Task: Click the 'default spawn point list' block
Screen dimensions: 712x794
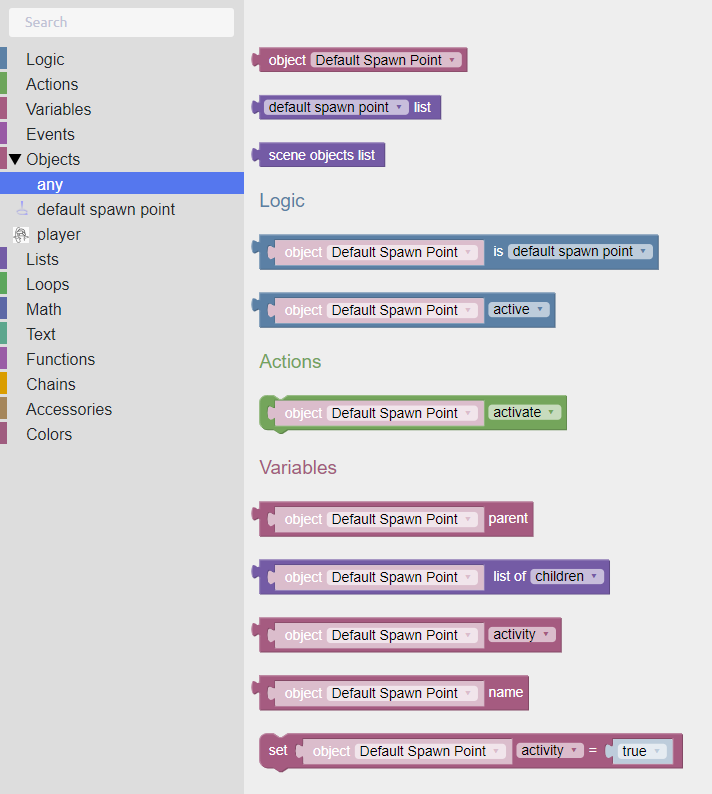Action: point(423,107)
